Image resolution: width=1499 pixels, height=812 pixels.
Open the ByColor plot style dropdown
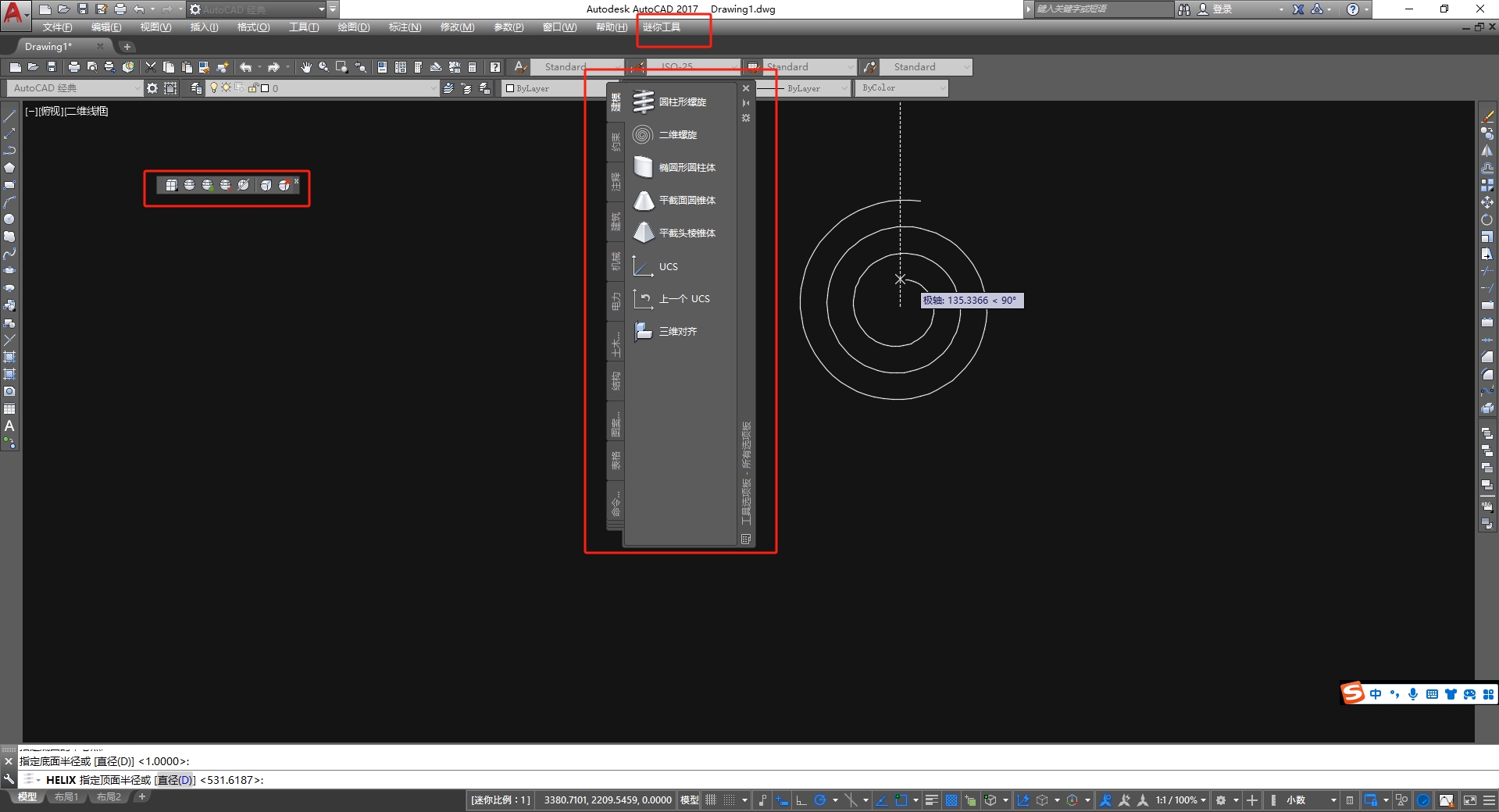point(901,88)
